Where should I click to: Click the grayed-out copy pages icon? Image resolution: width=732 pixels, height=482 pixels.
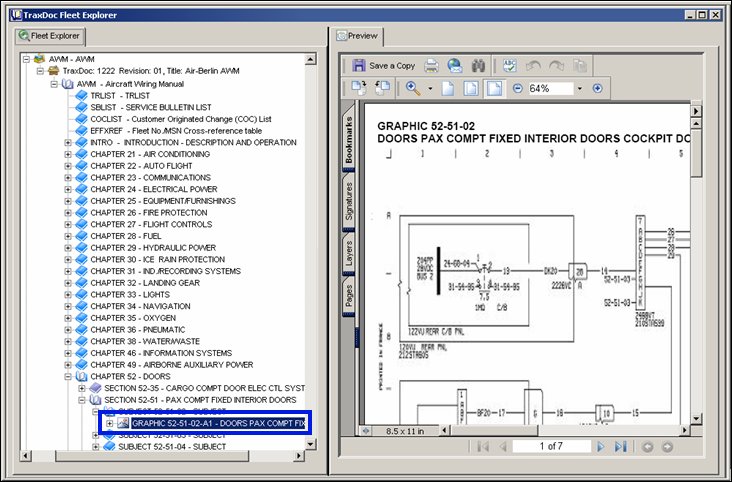[579, 66]
